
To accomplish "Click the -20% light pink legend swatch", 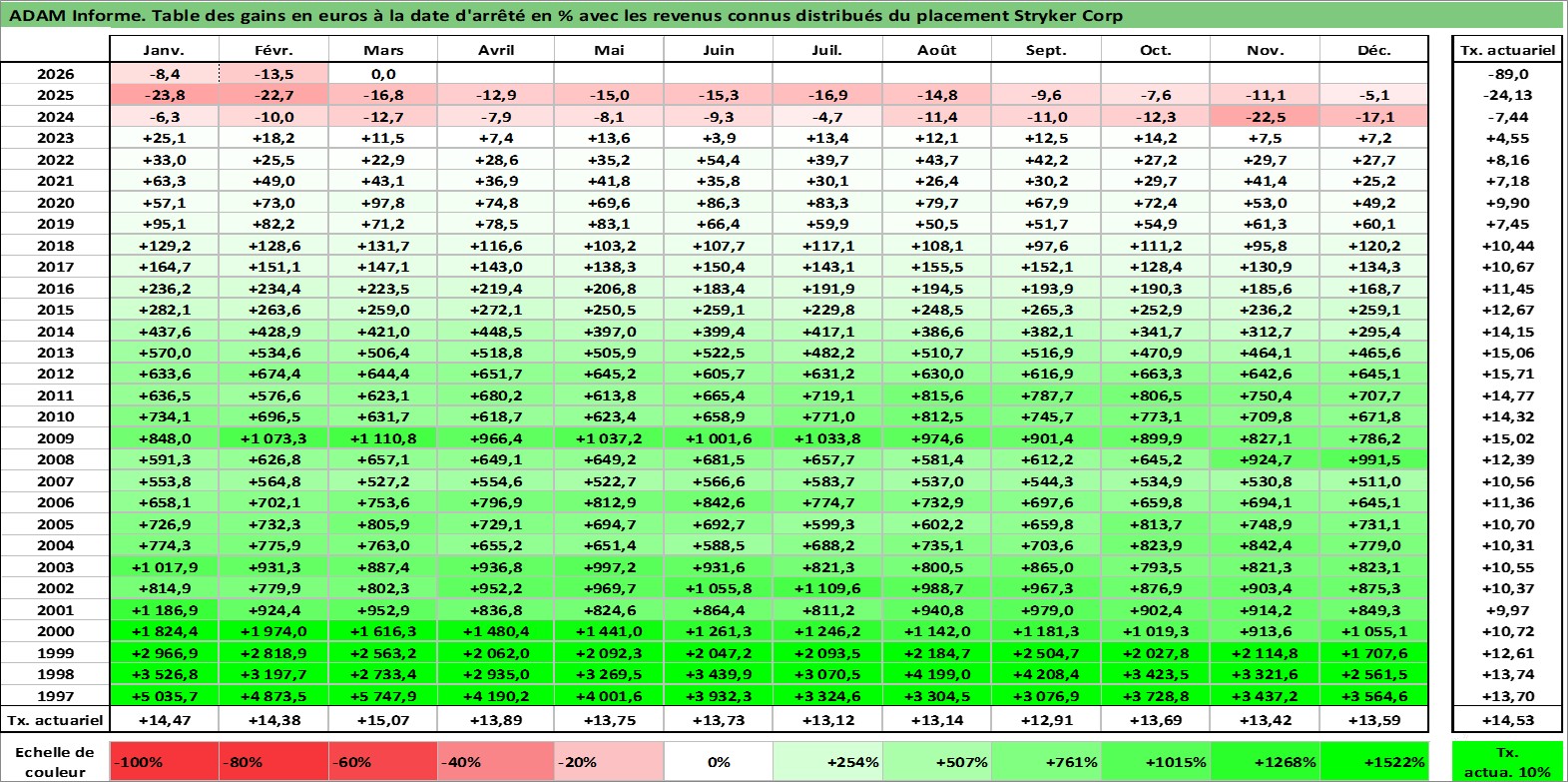I will tap(608, 762).
